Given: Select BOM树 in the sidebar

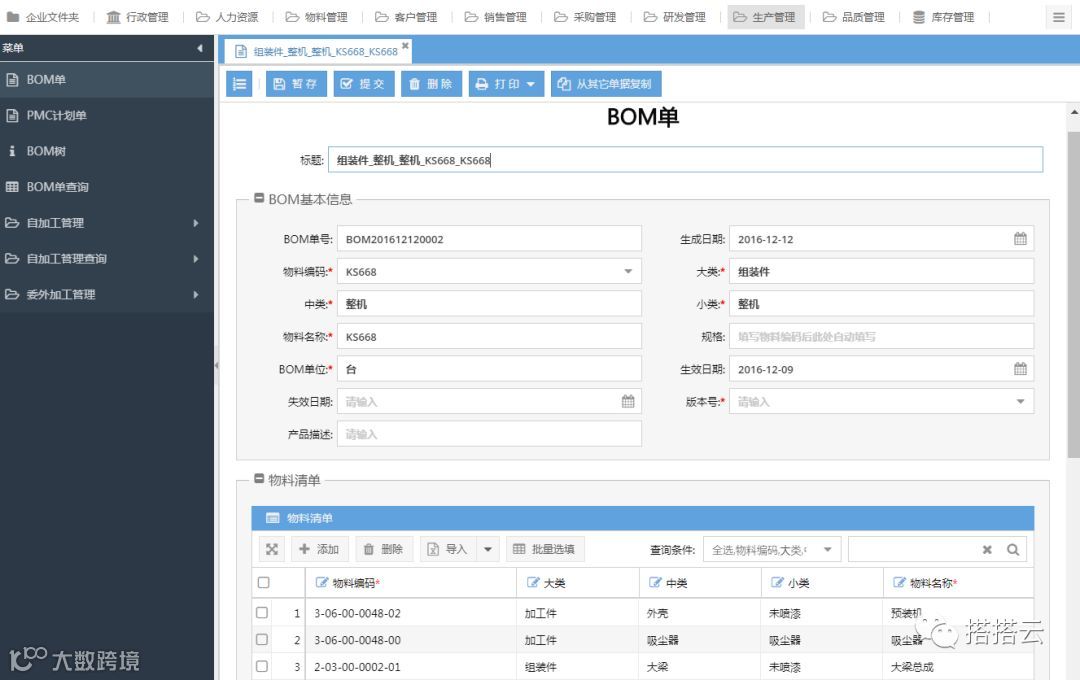Looking at the screenshot, I should [x=107, y=152].
